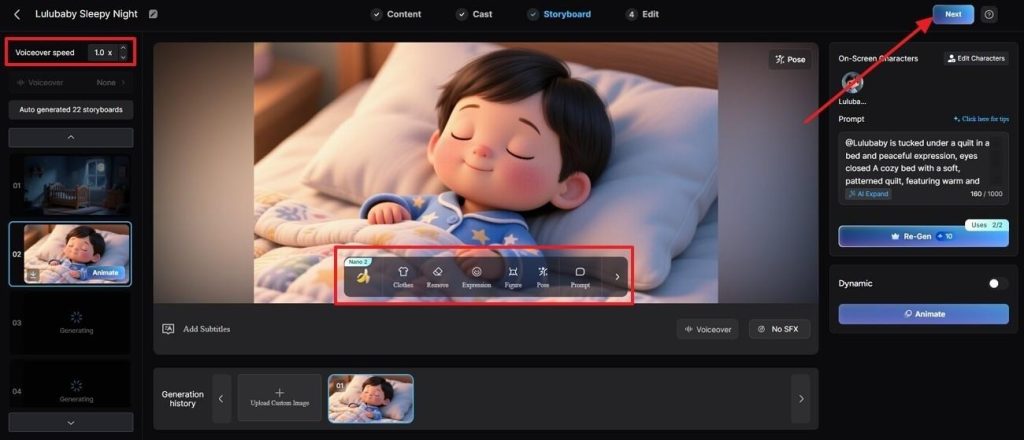The image size is (1024, 440).
Task: Toggle the Dynamic switch
Action: pos(997,283)
